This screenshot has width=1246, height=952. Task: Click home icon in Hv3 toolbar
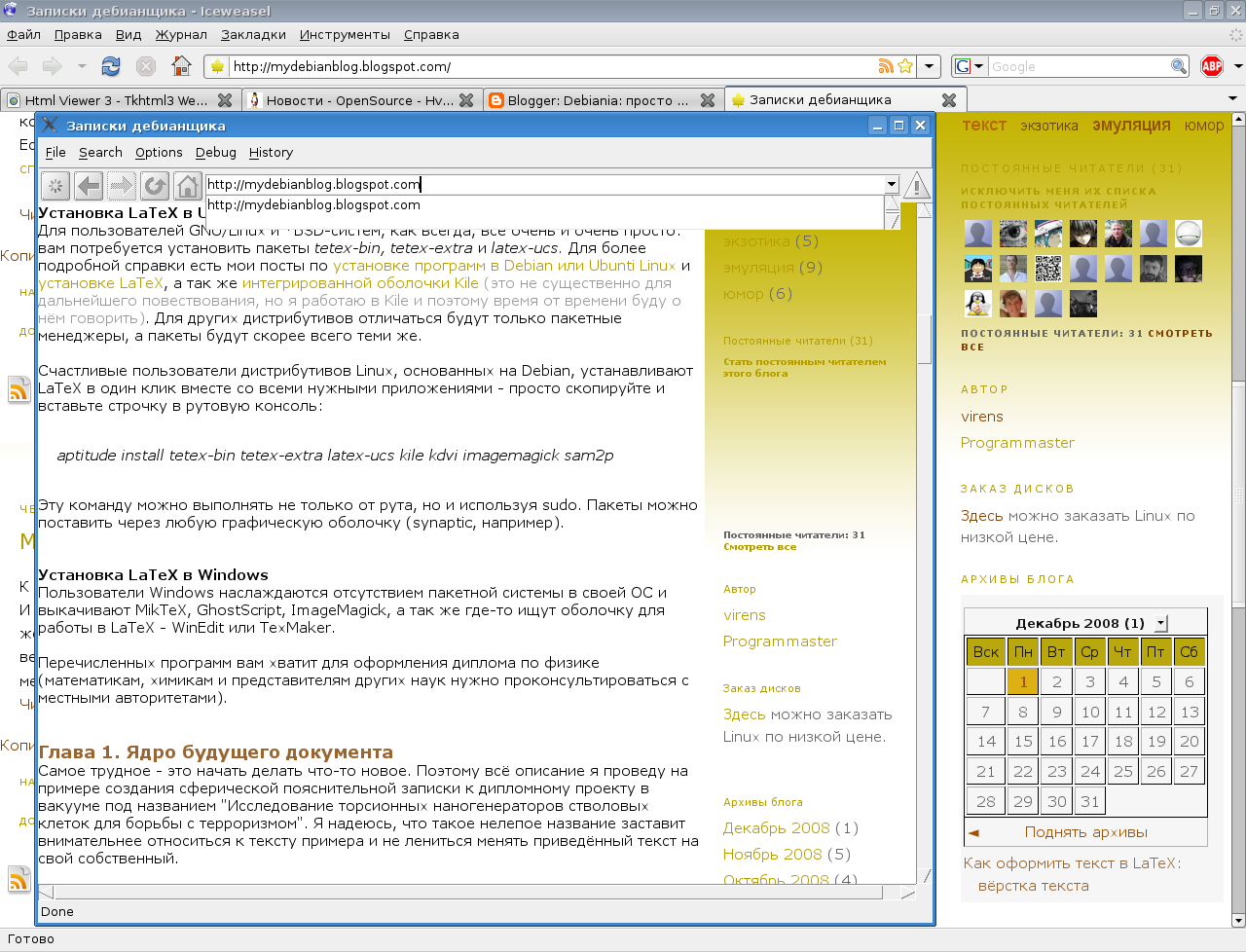(x=188, y=185)
